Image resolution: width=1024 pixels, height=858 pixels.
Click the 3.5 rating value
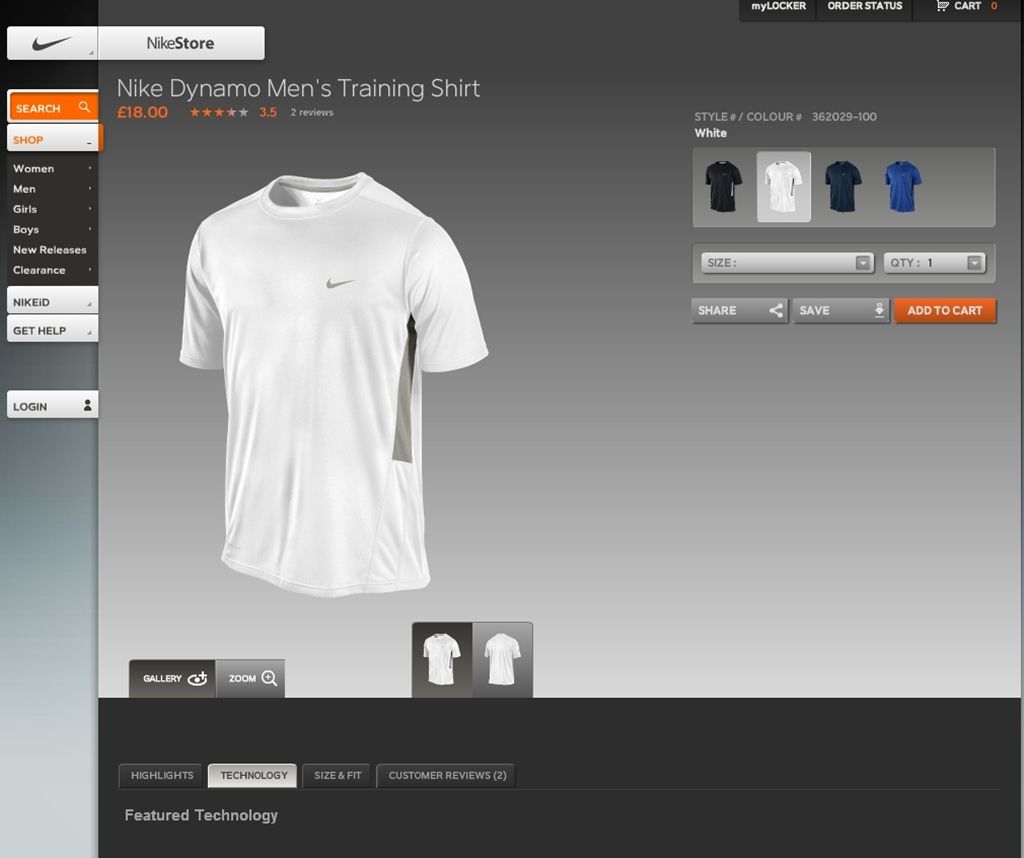(268, 112)
